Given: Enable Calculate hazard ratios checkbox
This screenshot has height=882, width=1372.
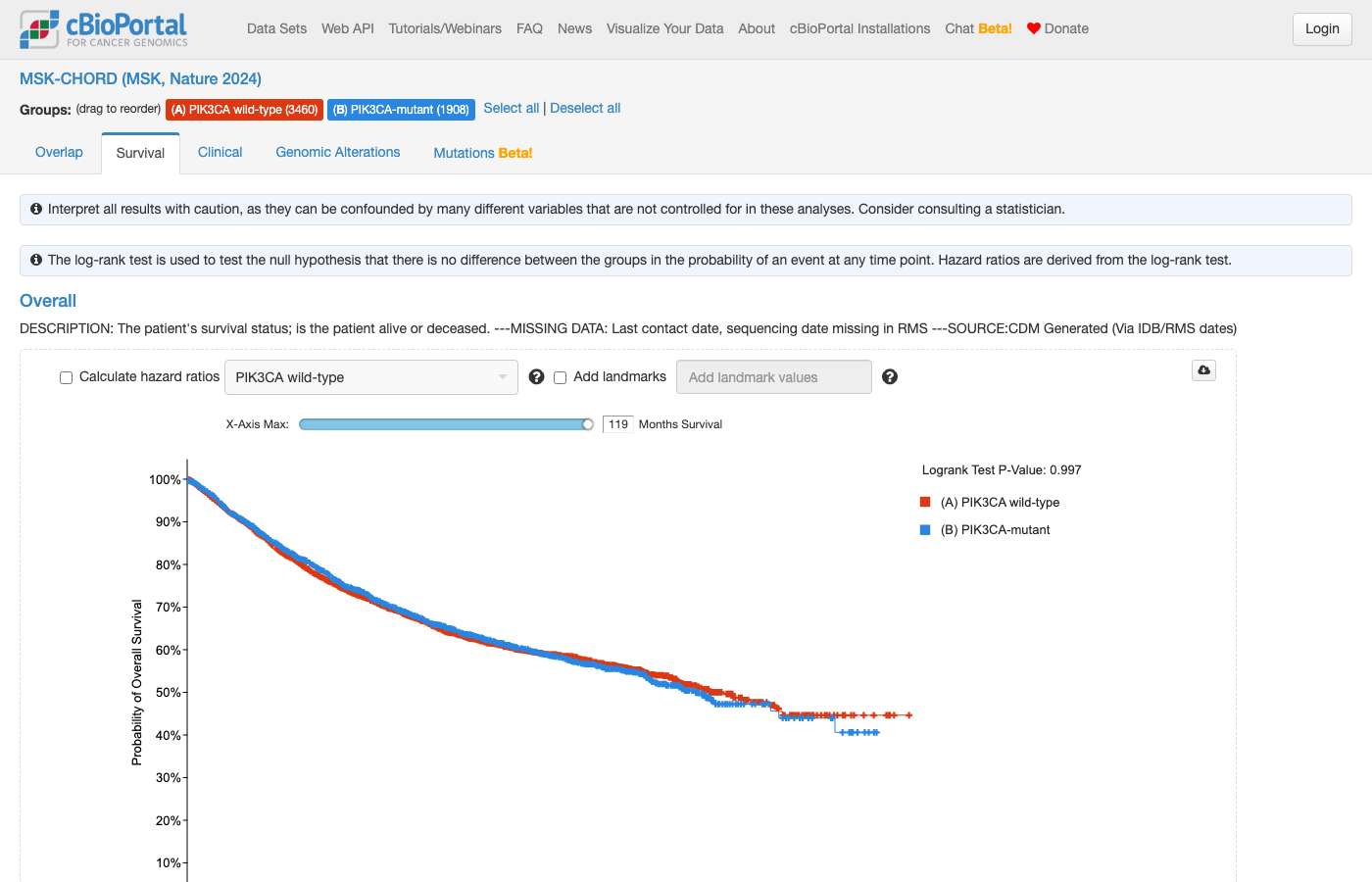Looking at the screenshot, I should coord(67,377).
